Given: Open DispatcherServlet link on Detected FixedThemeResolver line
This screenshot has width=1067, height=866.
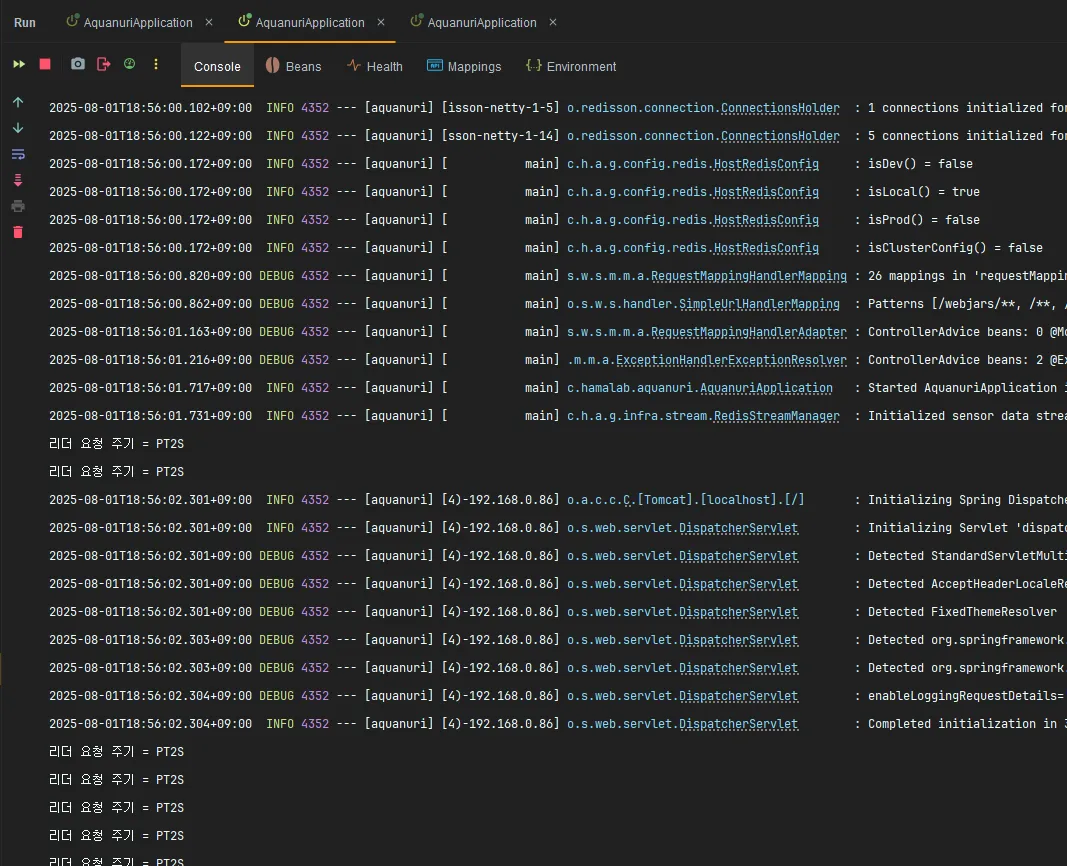Looking at the screenshot, I should coord(738,612).
